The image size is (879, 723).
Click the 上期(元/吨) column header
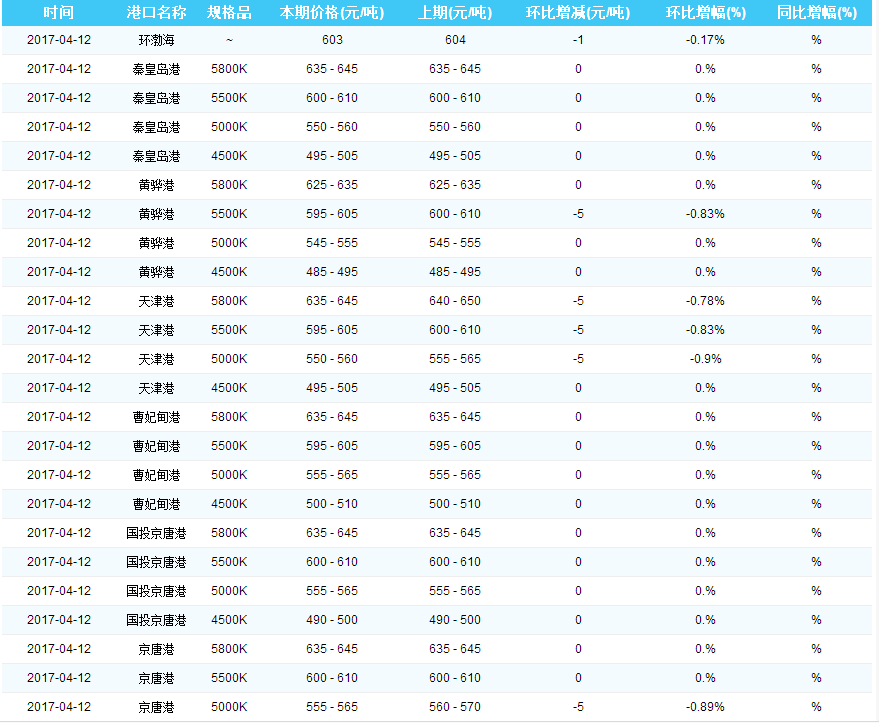(455, 13)
